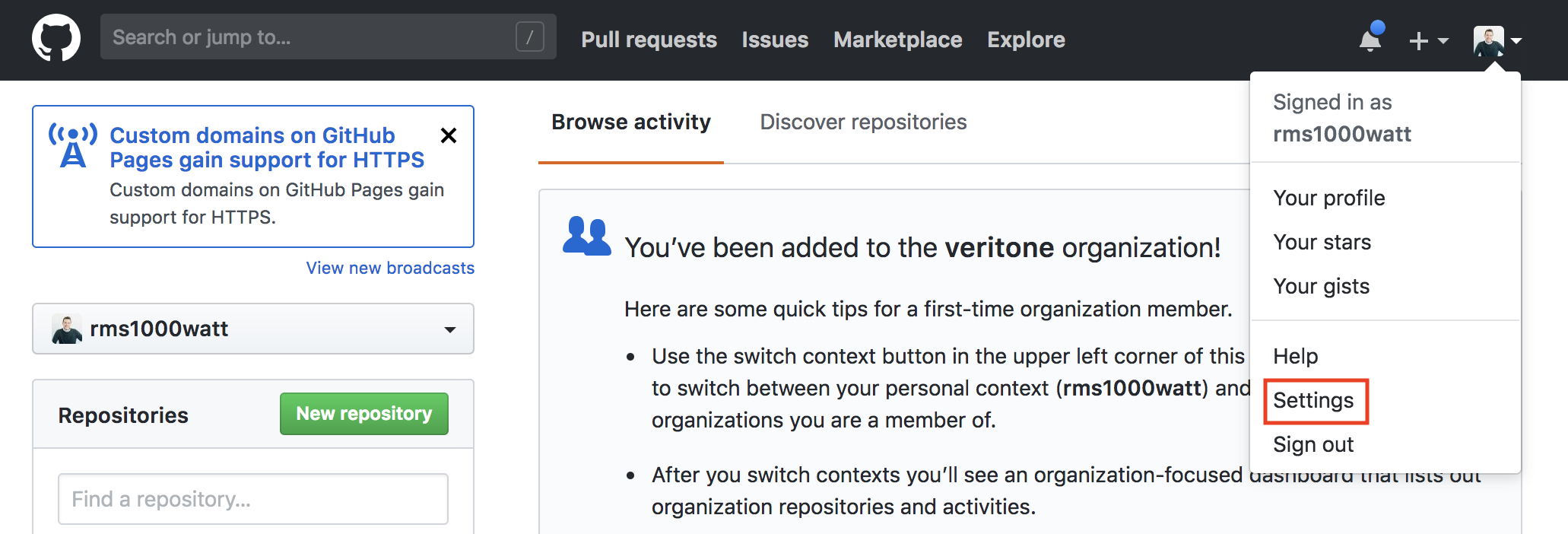1568x534 pixels.
Task: Open Explore in the header
Action: click(1026, 40)
